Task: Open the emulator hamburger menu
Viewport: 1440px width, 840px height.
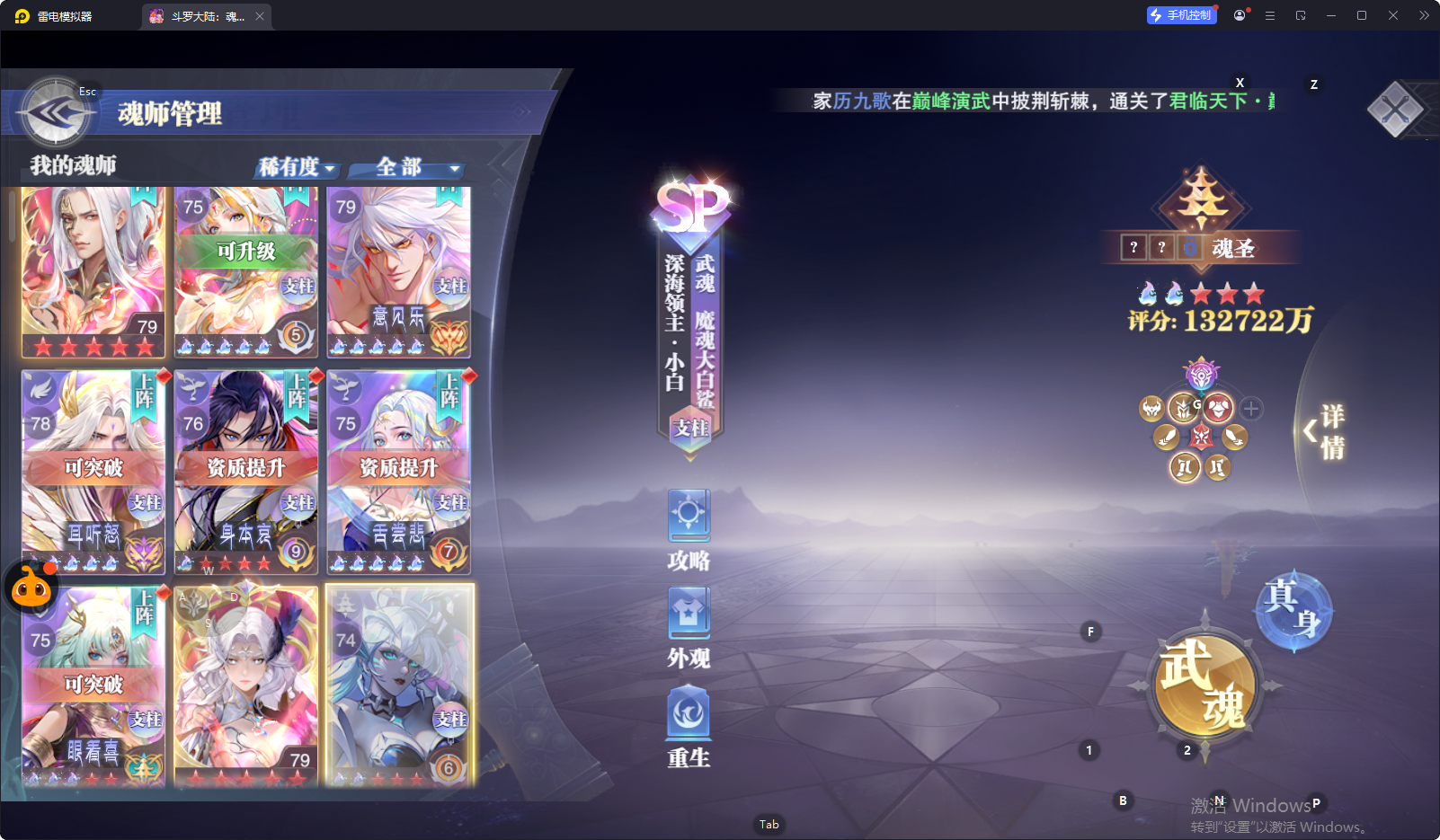Action: click(x=1270, y=15)
